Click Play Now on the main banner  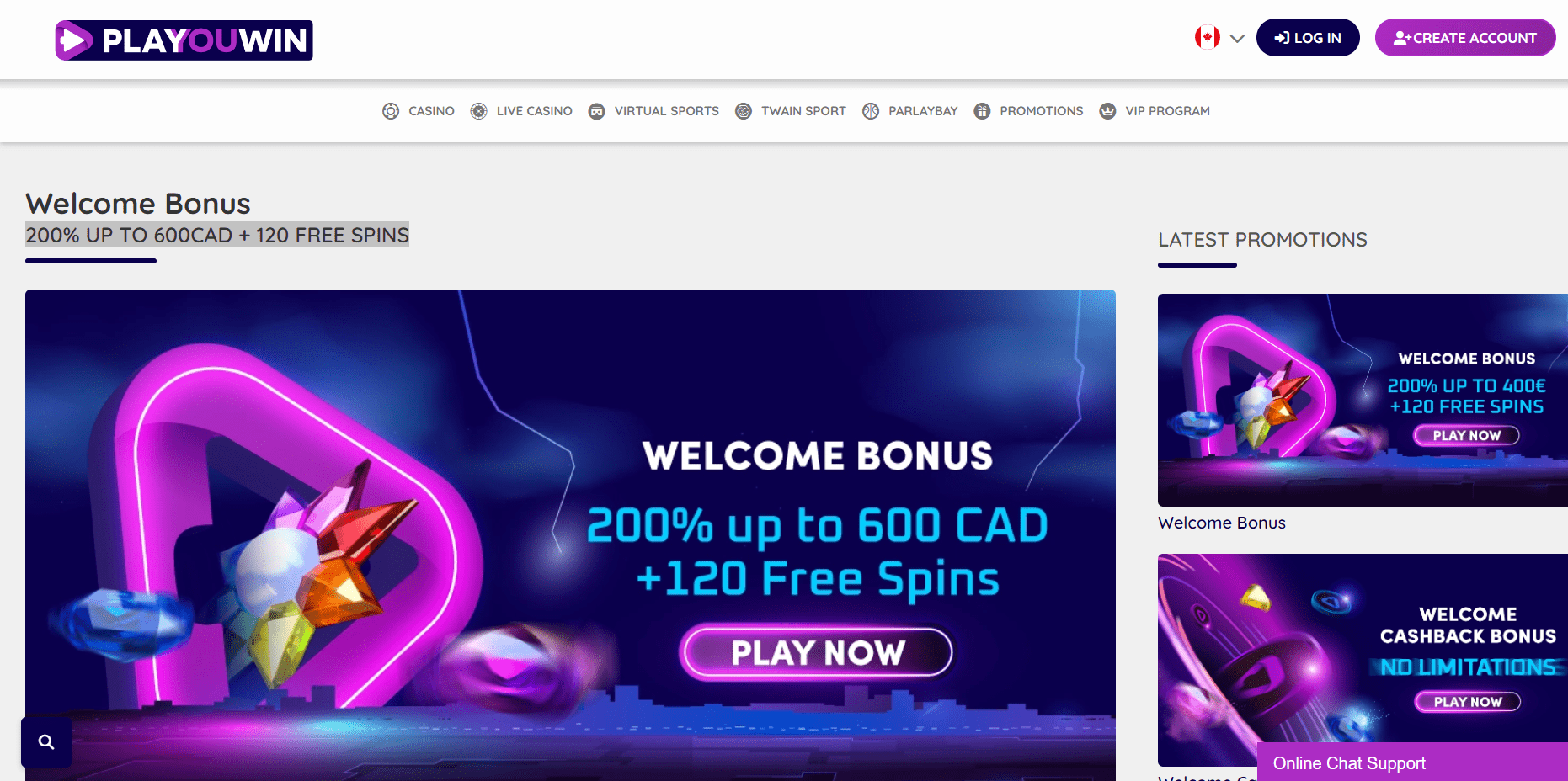click(x=817, y=652)
